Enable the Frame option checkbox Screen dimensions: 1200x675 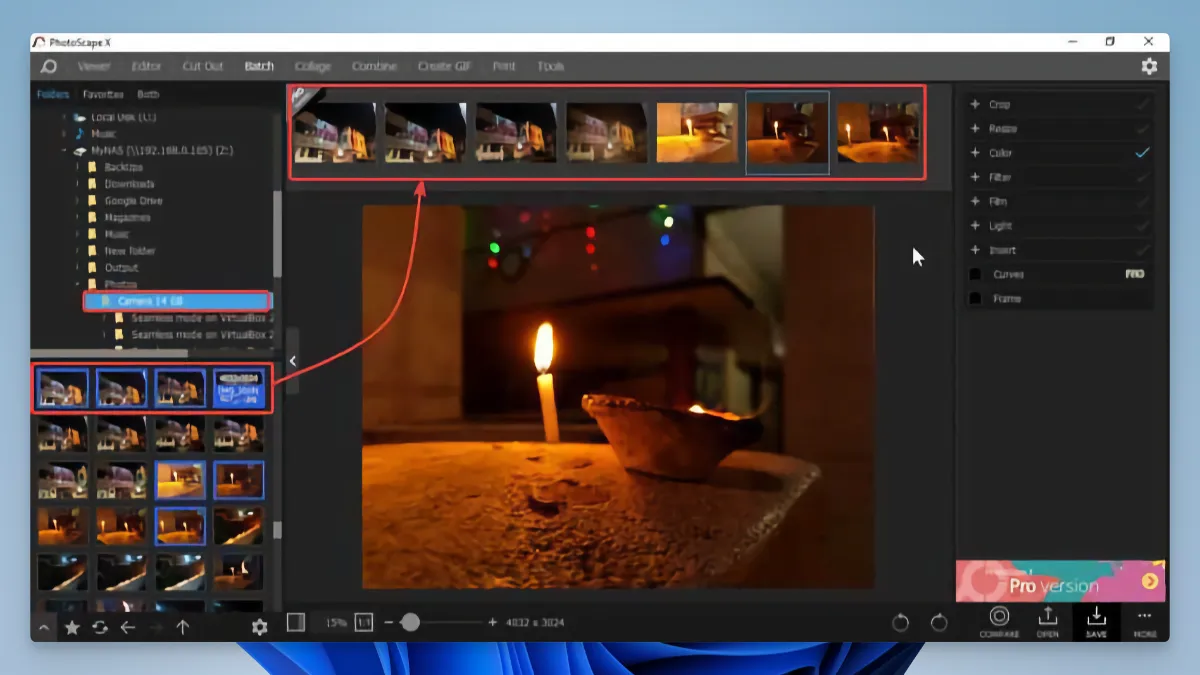click(x=973, y=298)
